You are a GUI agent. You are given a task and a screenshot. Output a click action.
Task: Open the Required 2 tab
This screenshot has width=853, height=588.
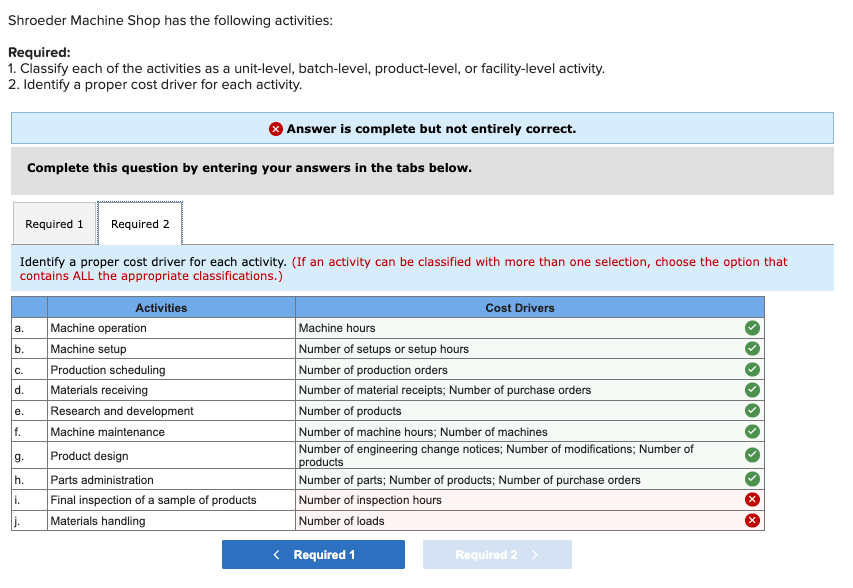coord(139,224)
